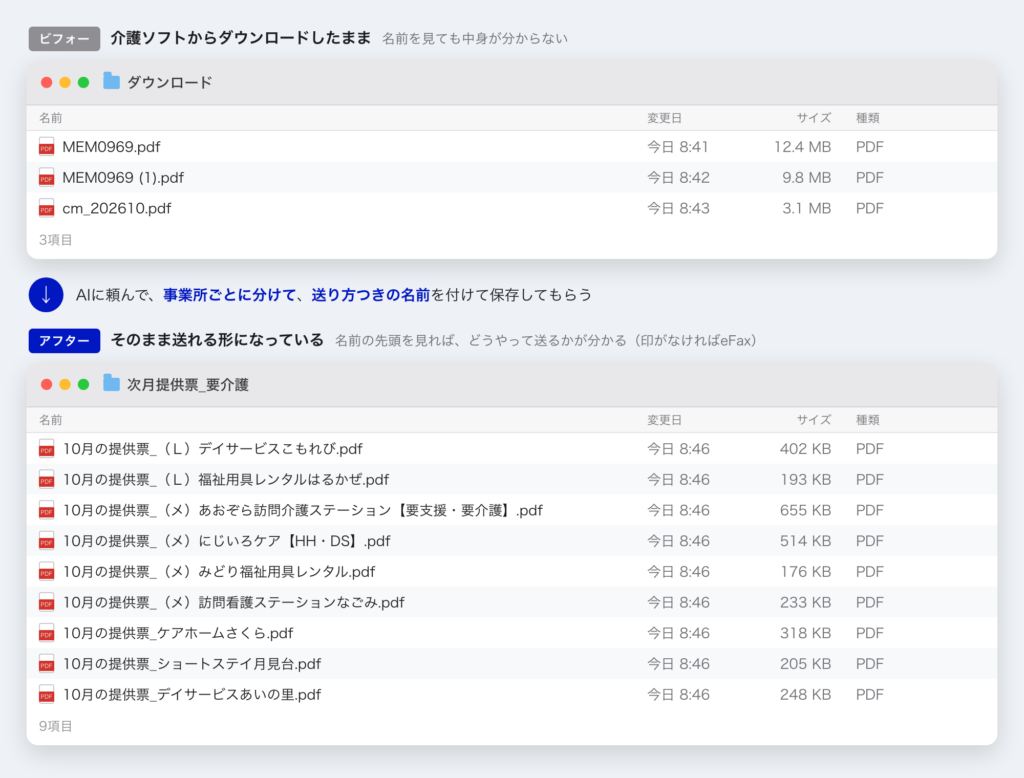This screenshot has width=1024, height=778.
Task: Close the 次月提供票_要介護 window with red button
Action: pyautogui.click(x=46, y=384)
